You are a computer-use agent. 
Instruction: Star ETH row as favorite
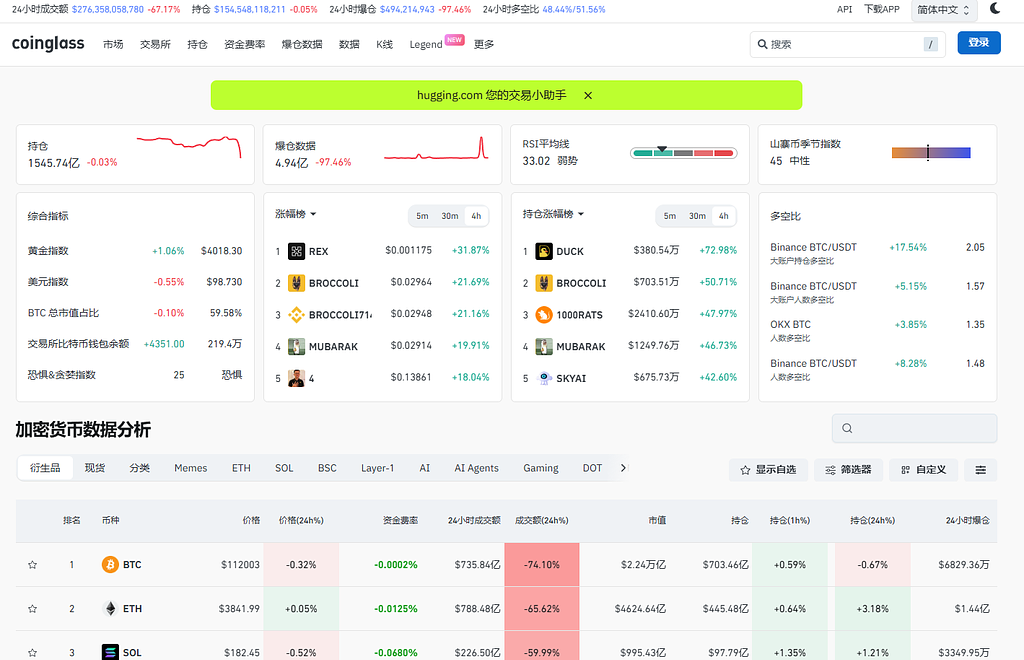(x=32, y=609)
